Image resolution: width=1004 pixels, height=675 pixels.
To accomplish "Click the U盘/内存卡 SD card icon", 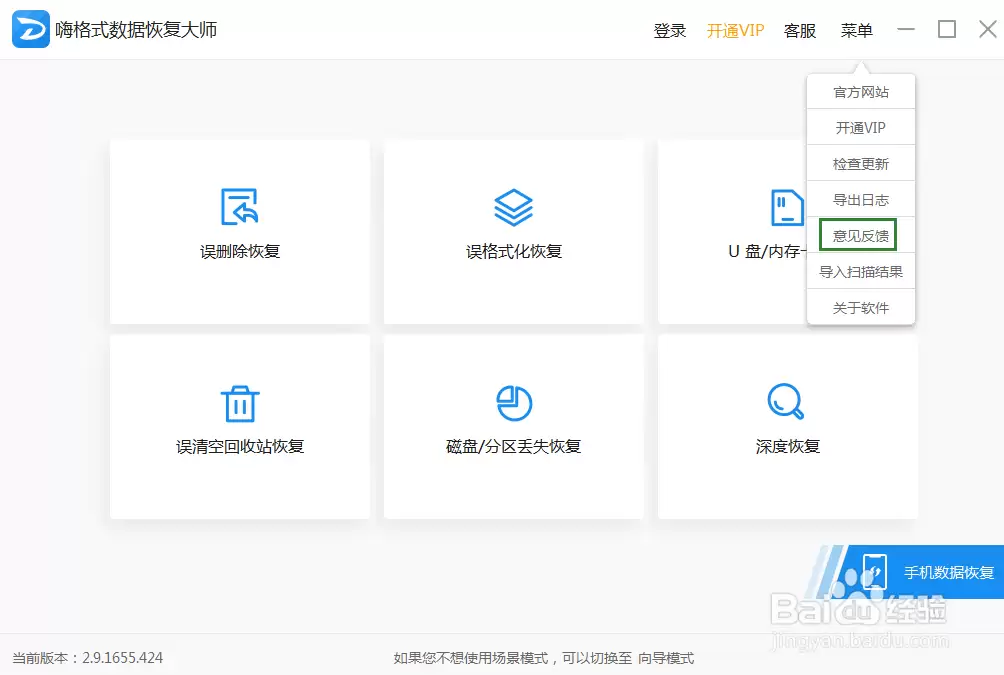I will [x=787, y=207].
